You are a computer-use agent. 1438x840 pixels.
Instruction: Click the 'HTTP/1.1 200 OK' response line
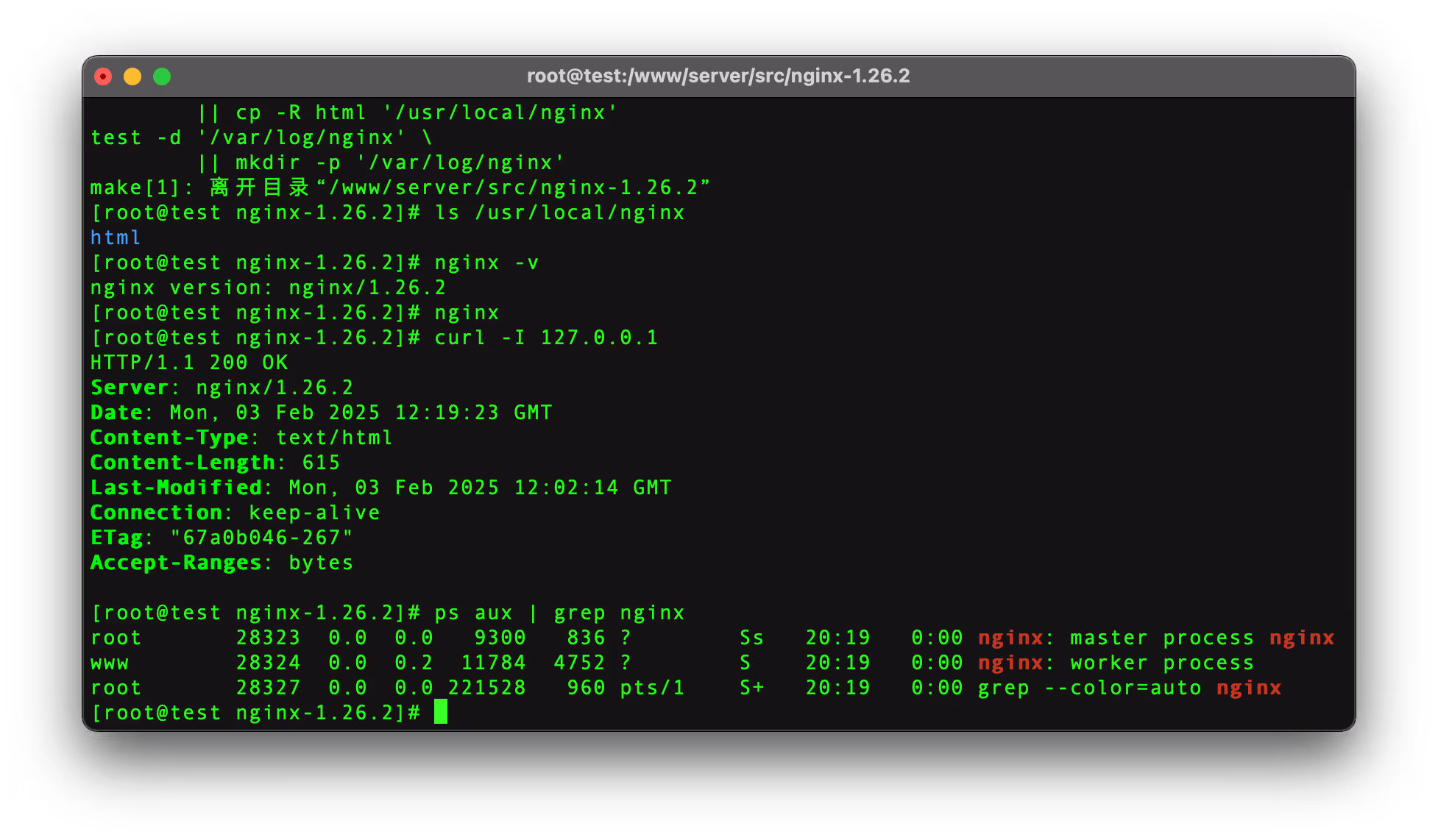tap(189, 363)
